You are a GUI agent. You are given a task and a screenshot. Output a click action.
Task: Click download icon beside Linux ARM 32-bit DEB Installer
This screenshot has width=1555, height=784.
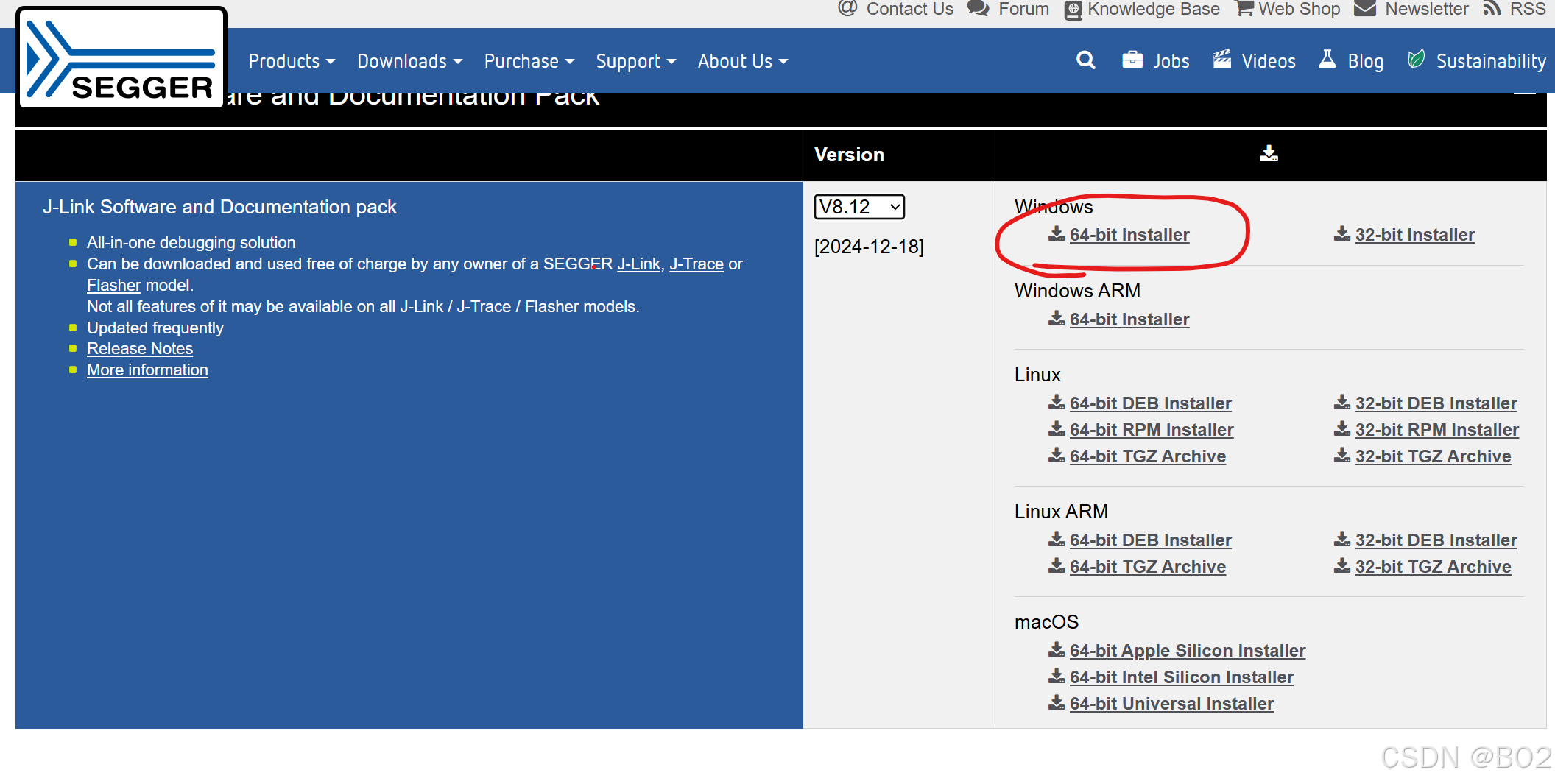click(x=1342, y=539)
